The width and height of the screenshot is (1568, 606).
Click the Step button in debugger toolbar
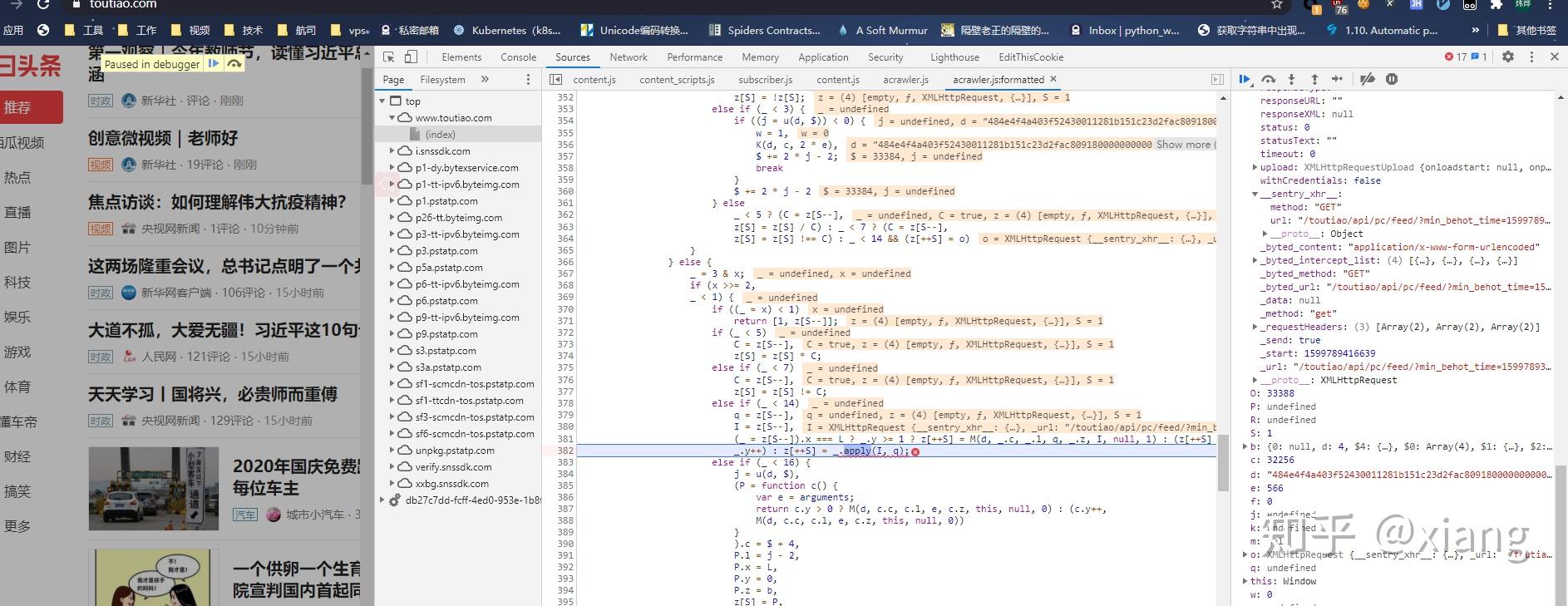point(1337,79)
